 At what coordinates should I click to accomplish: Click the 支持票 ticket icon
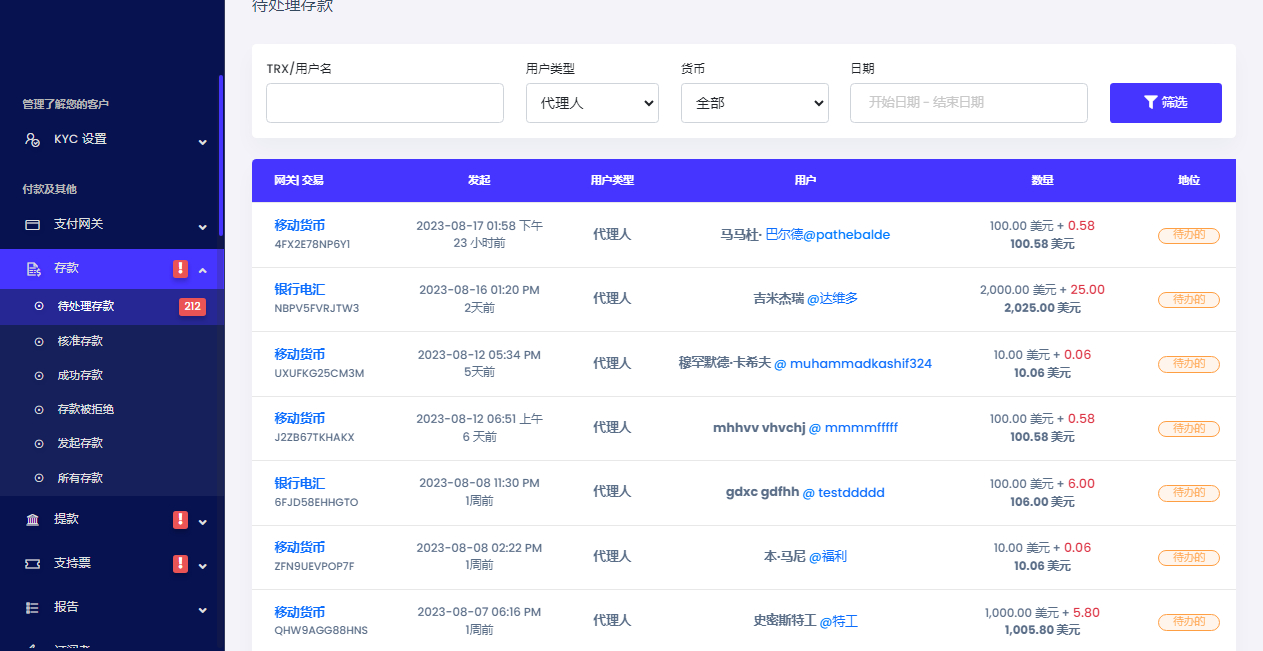(x=33, y=564)
